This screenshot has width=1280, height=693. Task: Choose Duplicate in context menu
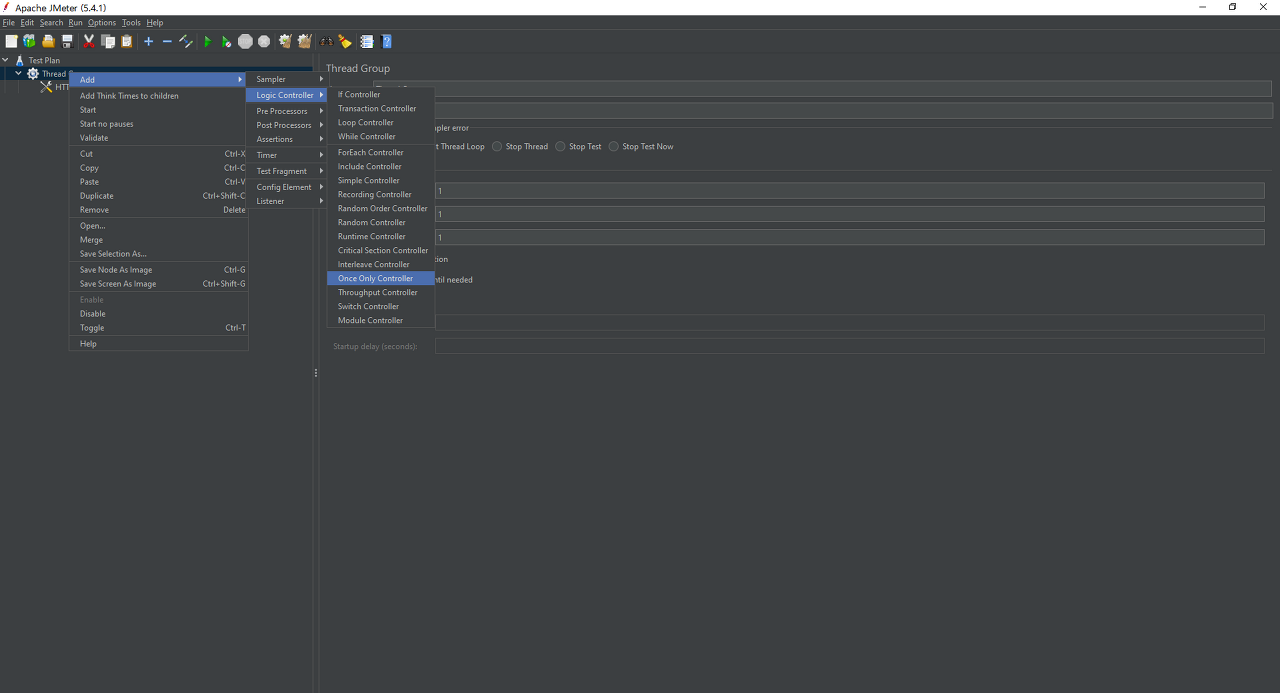[158, 196]
